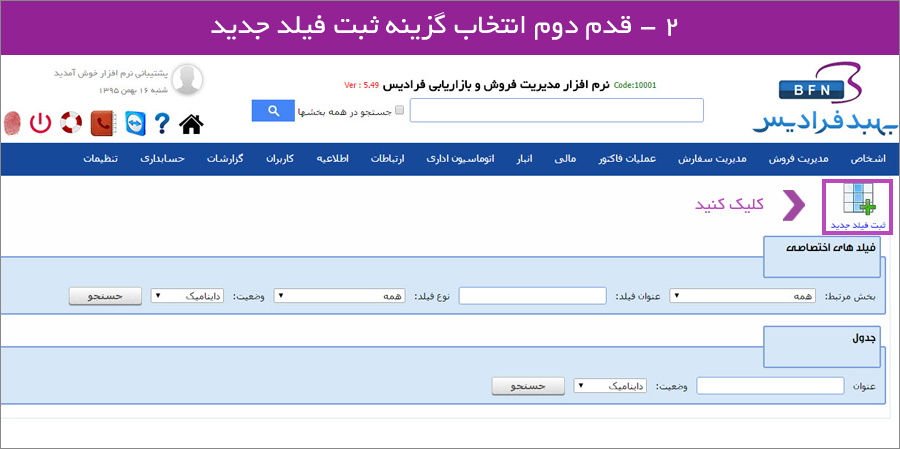Screen dimensions: 900x449
Task: Launch the TeamViewer remote support icon
Action: (x=130, y=123)
